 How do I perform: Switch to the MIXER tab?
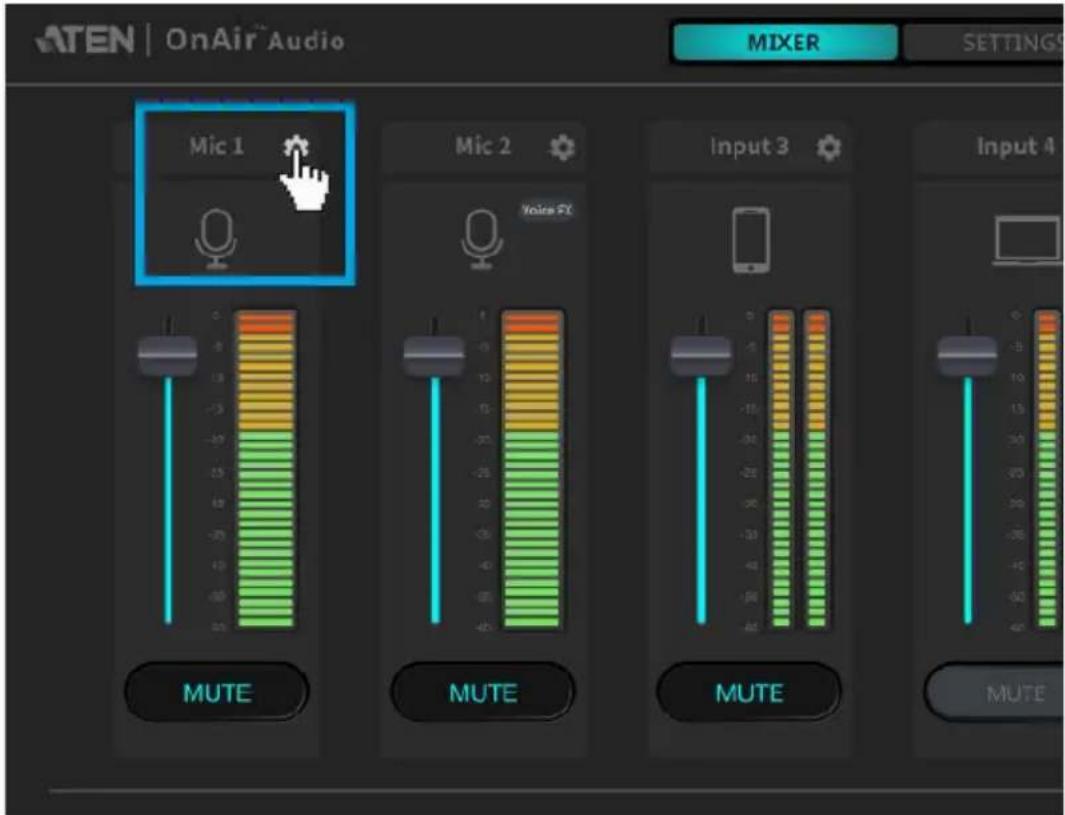(784, 42)
